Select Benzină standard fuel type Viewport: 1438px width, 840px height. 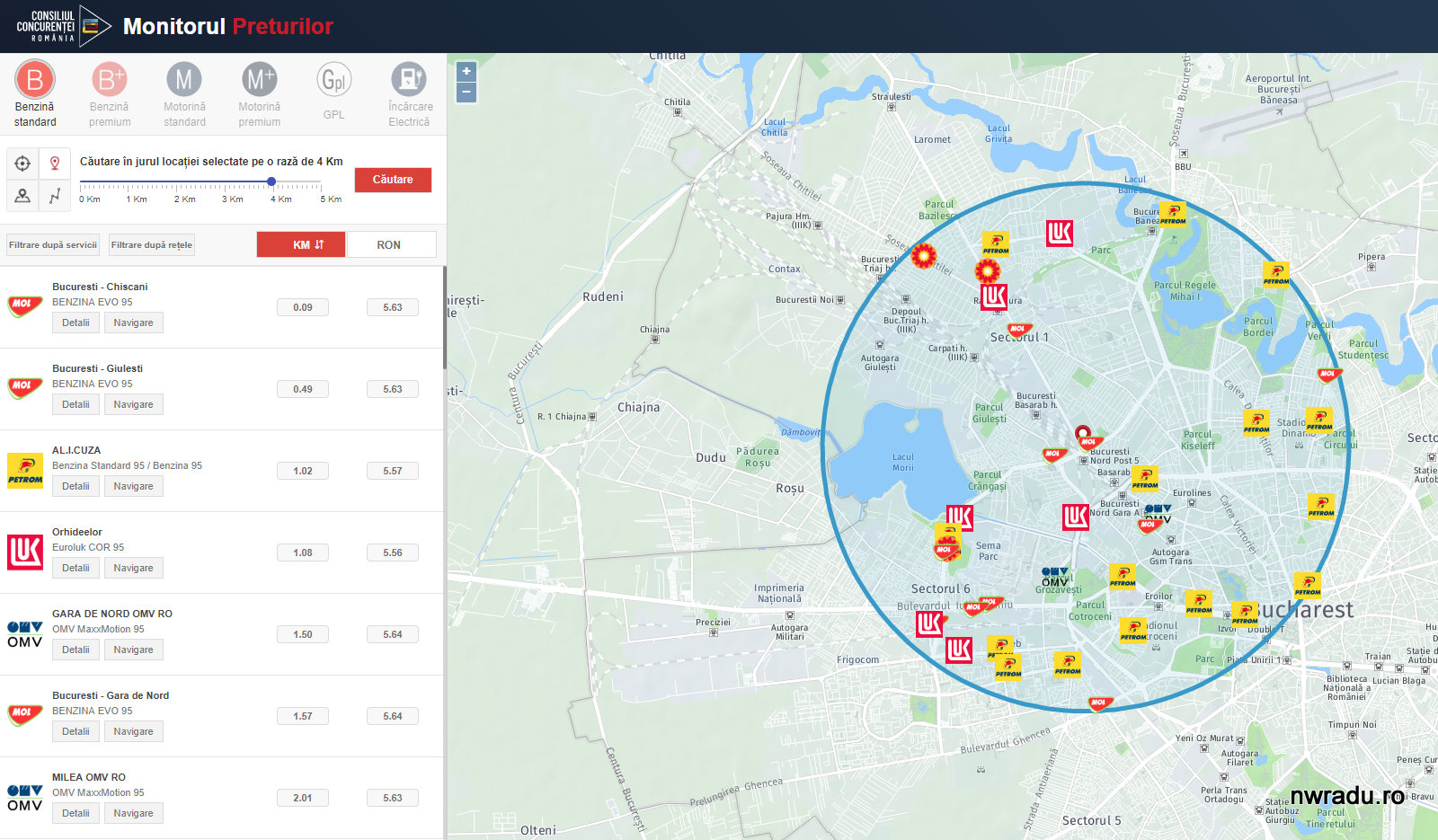click(x=35, y=94)
